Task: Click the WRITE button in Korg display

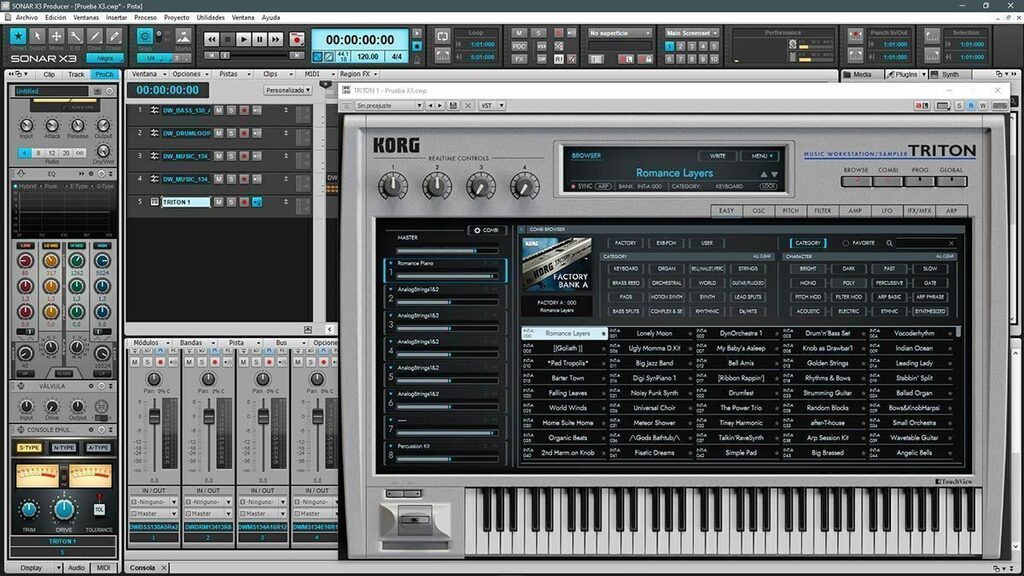Action: [x=718, y=156]
